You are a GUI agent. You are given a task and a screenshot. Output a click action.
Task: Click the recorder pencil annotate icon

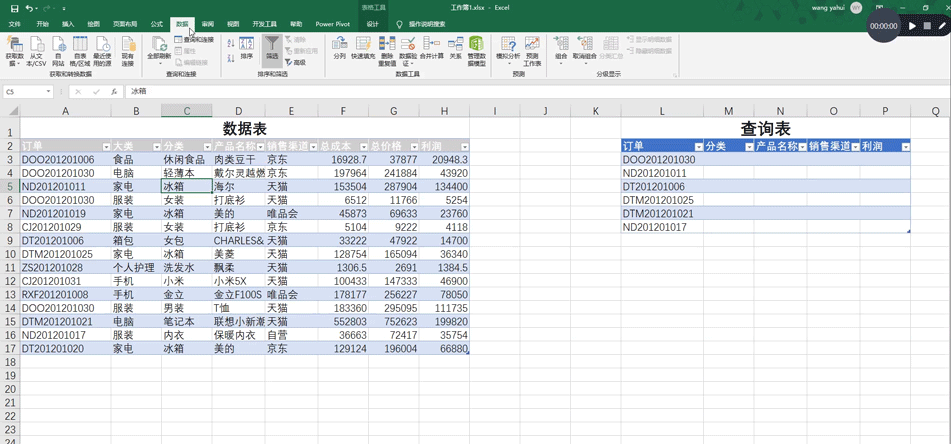point(942,26)
